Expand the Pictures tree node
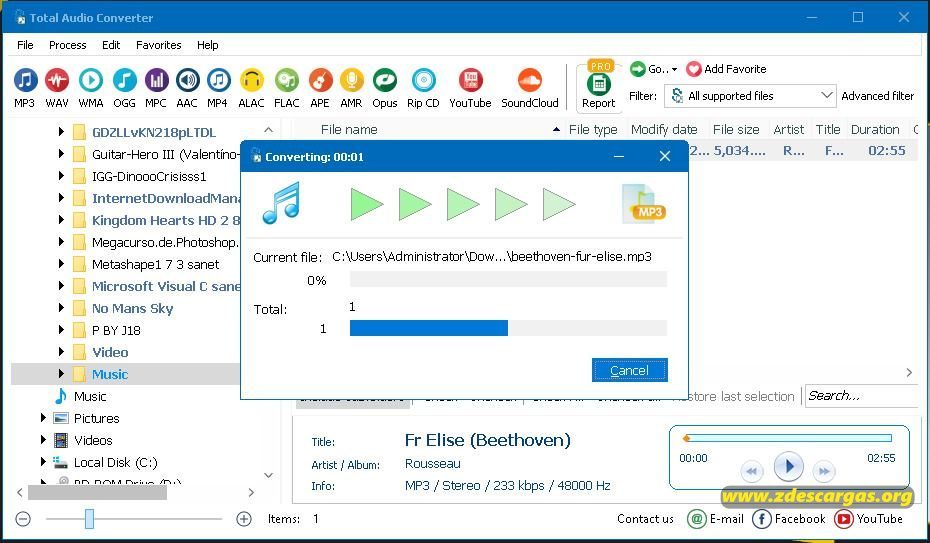 pyautogui.click(x=43, y=418)
